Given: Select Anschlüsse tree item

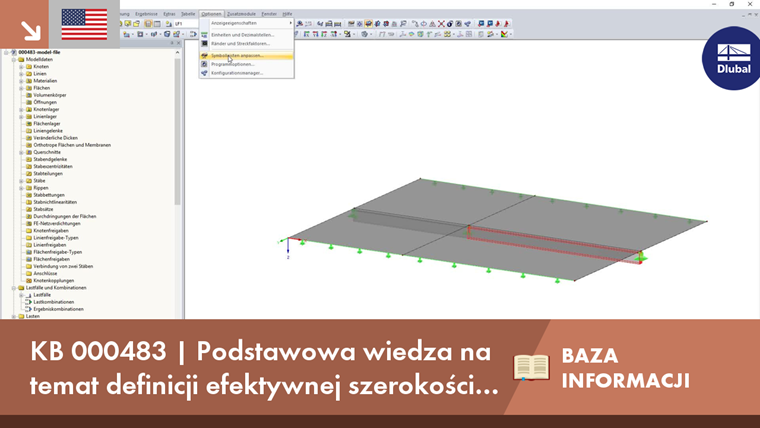Looking at the screenshot, I should (45, 273).
